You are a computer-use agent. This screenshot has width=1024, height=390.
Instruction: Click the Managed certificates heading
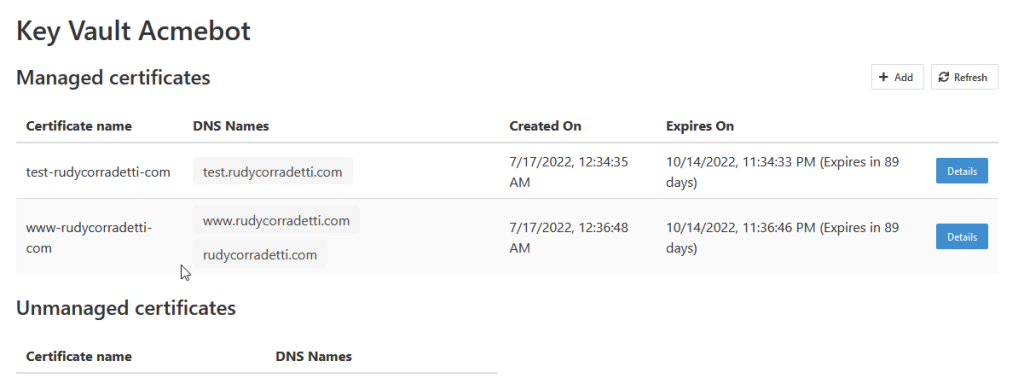coord(113,77)
